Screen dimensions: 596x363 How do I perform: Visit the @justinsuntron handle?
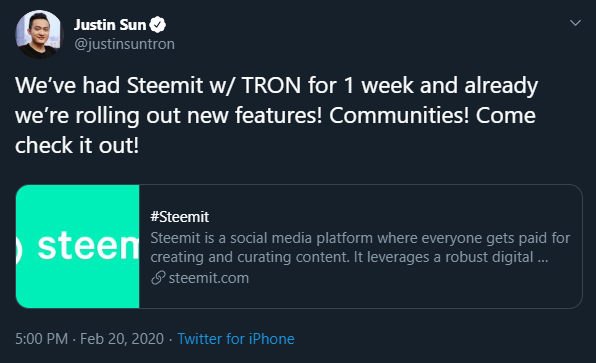[x=125, y=44]
